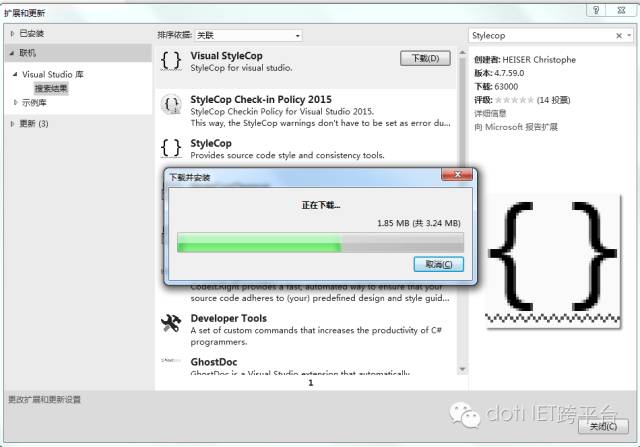Select the Developer Tools result title
This screenshot has height=447, width=640.
coord(229,318)
